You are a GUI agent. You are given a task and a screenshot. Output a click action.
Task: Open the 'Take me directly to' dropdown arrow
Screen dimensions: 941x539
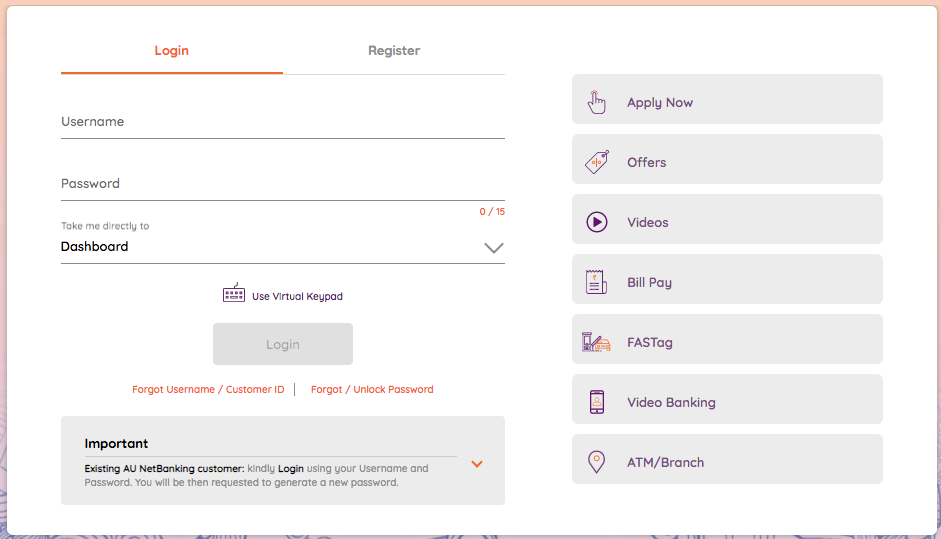point(493,248)
